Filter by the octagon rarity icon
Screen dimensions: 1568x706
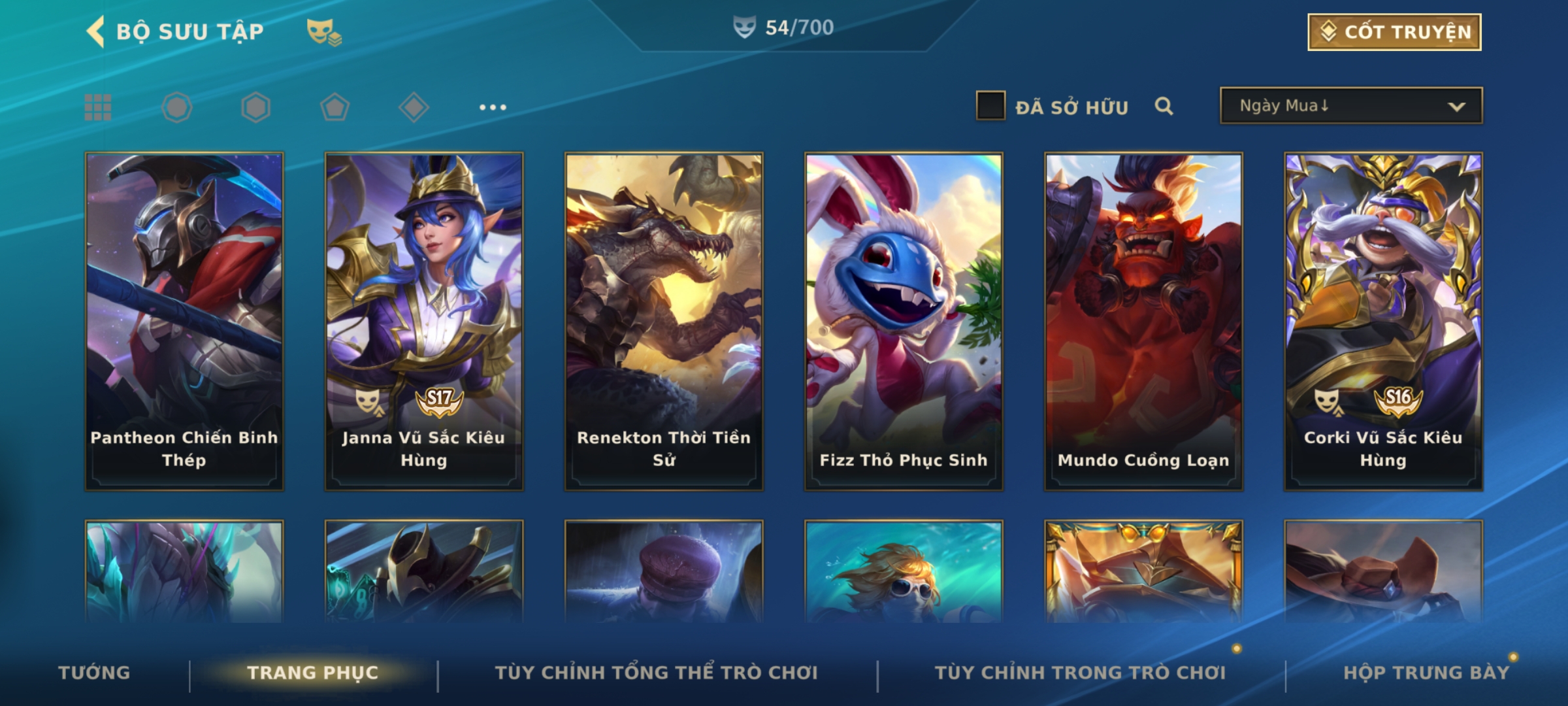point(177,107)
